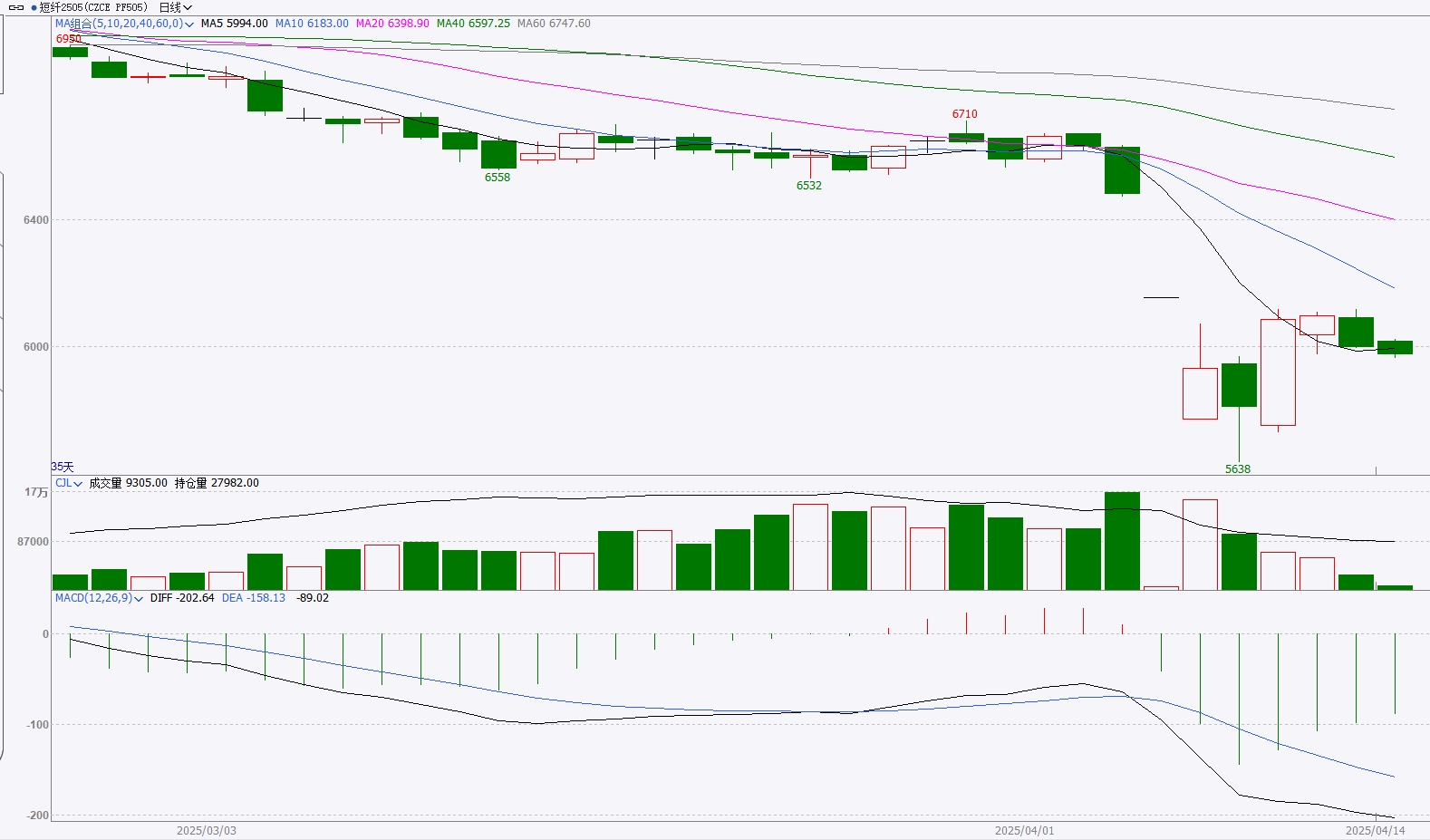Expand the MA组合(5,10,20,40,60,0) indicator dropdown
The height and width of the screenshot is (840, 1430).
coord(188,24)
